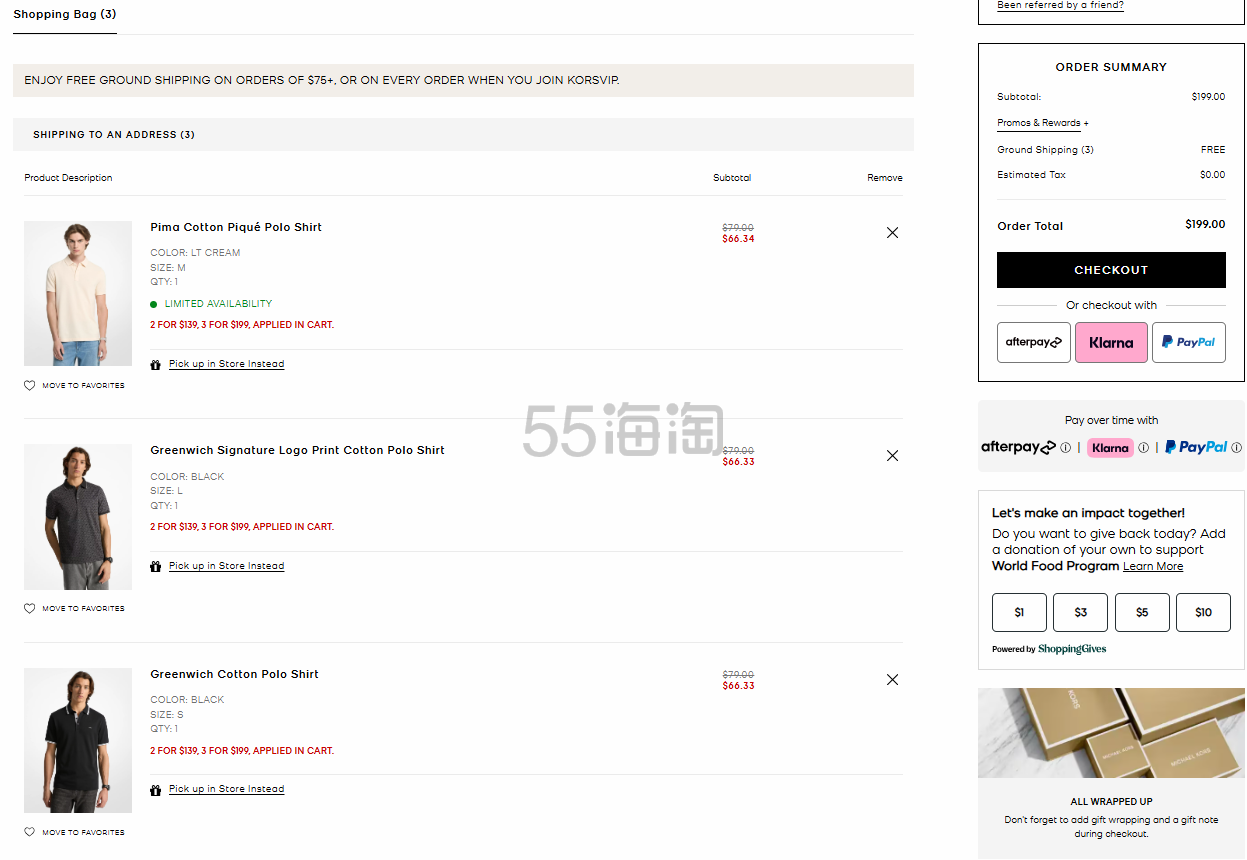1247x860 pixels.
Task: Checkout with pink Klarna button
Action: click(1111, 342)
